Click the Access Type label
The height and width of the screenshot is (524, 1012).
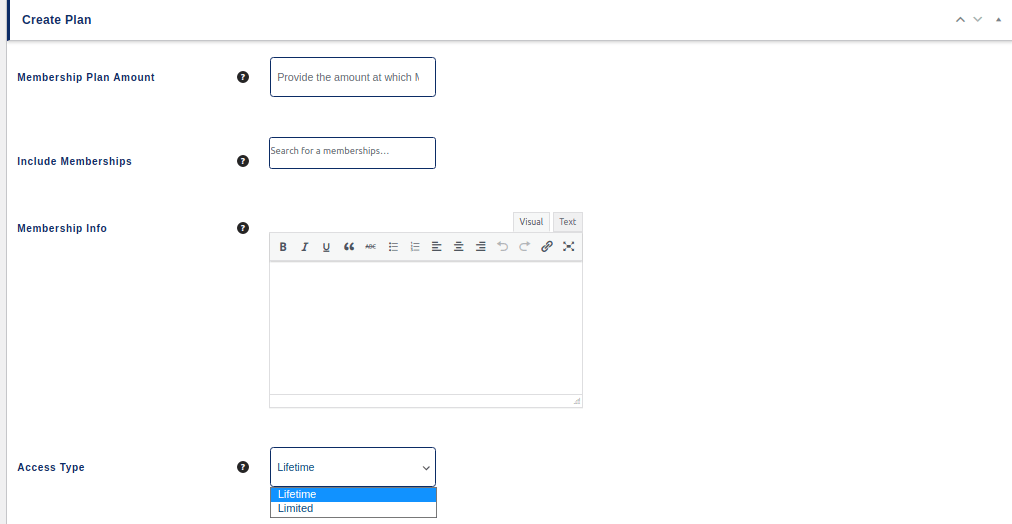pos(51,467)
